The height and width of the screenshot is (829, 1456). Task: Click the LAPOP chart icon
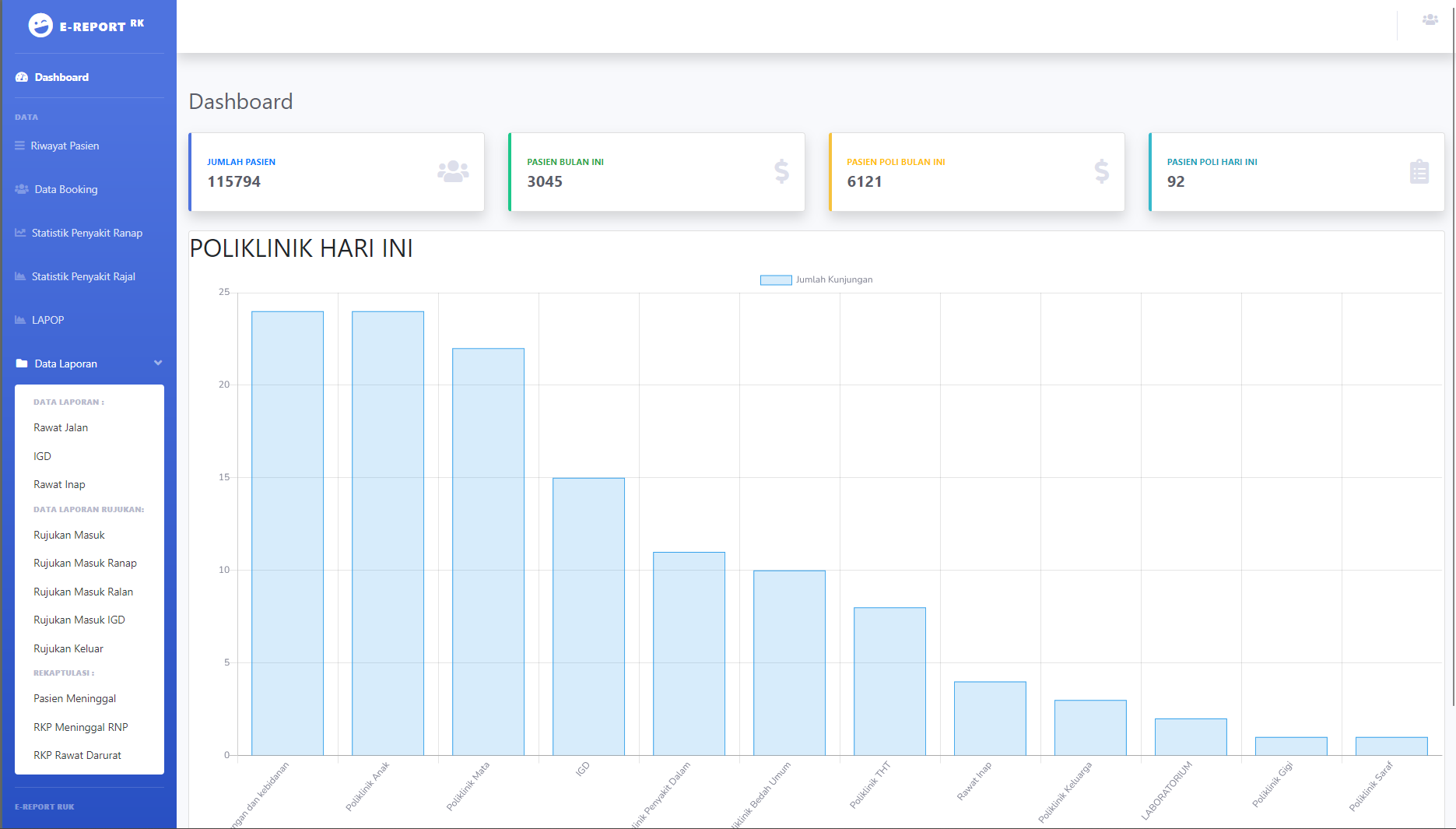(20, 320)
